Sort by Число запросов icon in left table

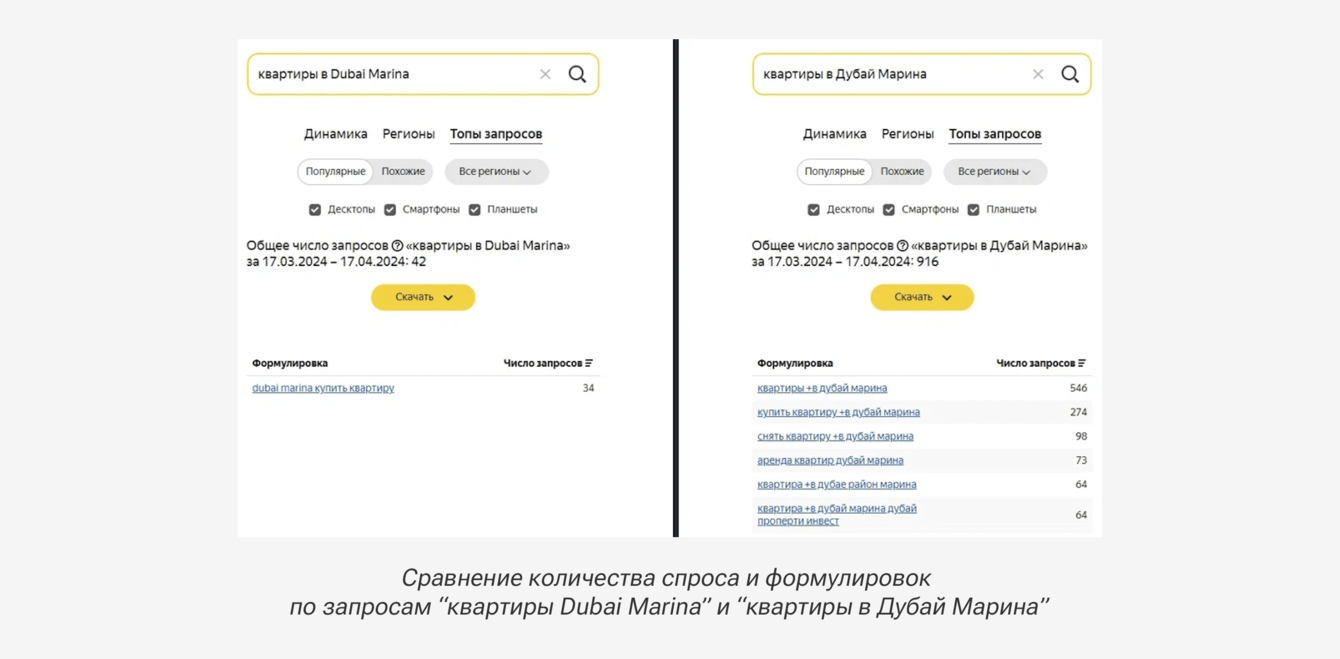pos(589,363)
